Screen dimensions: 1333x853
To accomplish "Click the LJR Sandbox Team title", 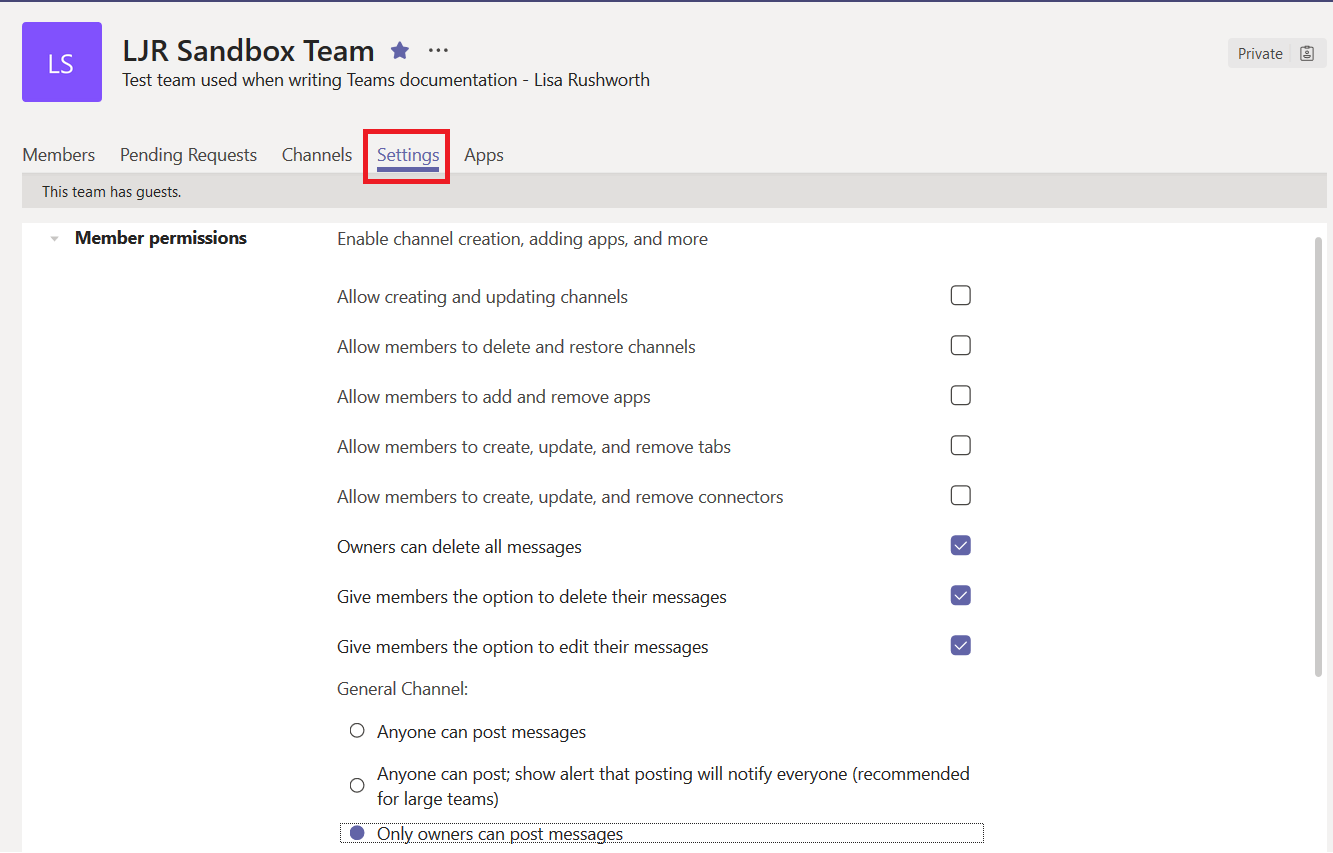I will click(249, 50).
